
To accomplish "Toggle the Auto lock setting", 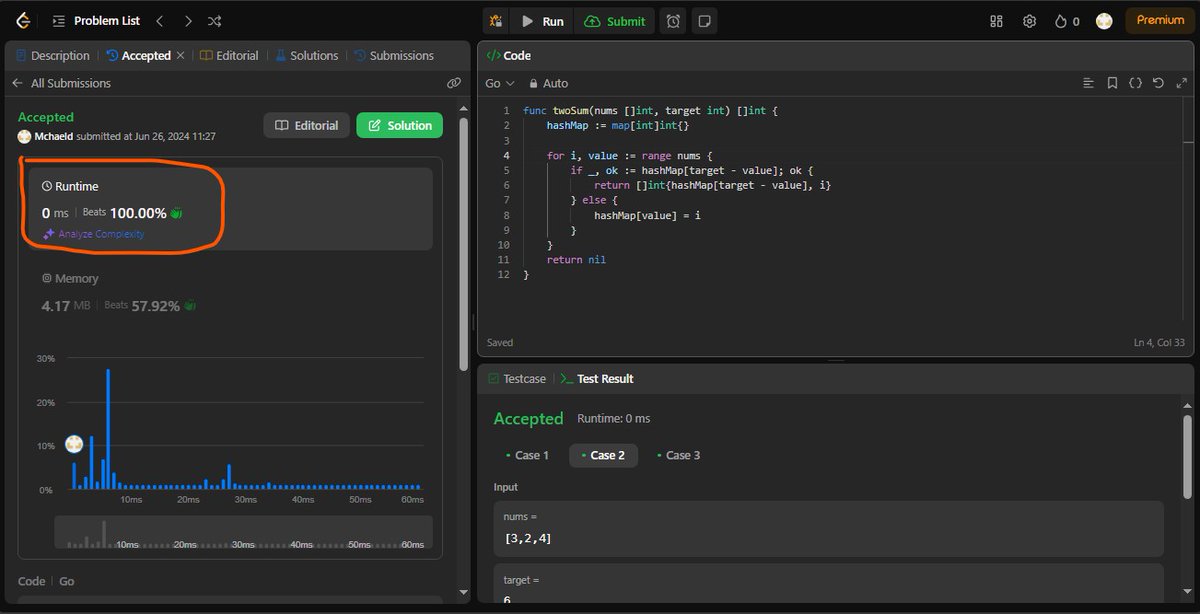I will pos(548,83).
